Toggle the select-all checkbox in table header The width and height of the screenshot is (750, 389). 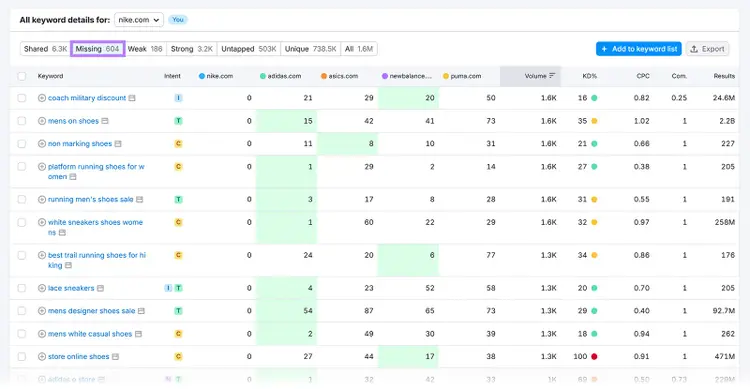[22, 76]
